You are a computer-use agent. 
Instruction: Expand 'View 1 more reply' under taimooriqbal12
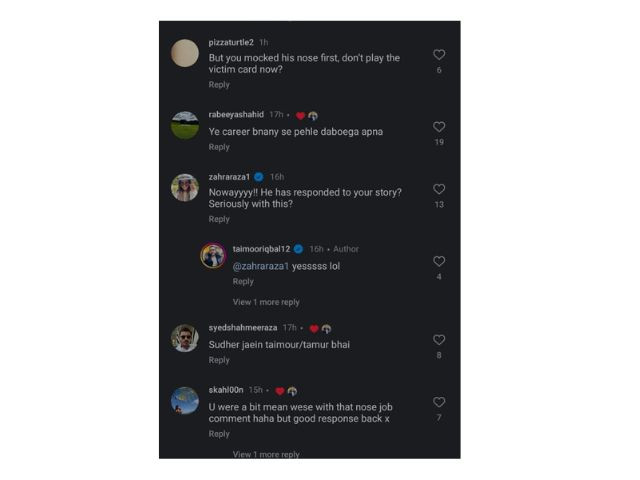click(266, 302)
